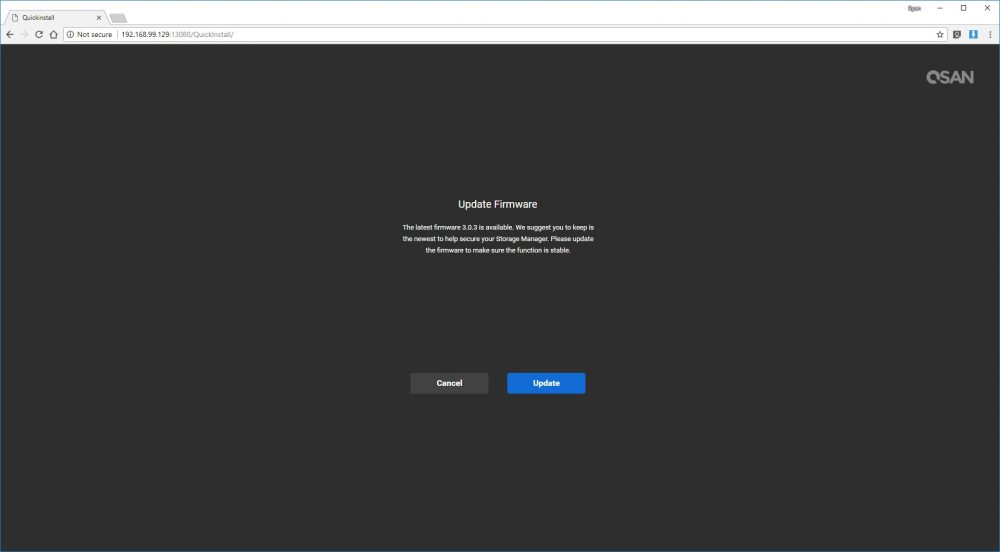The image size is (1000, 552).
Task: Open the blue download extension icon
Action: (x=973, y=34)
